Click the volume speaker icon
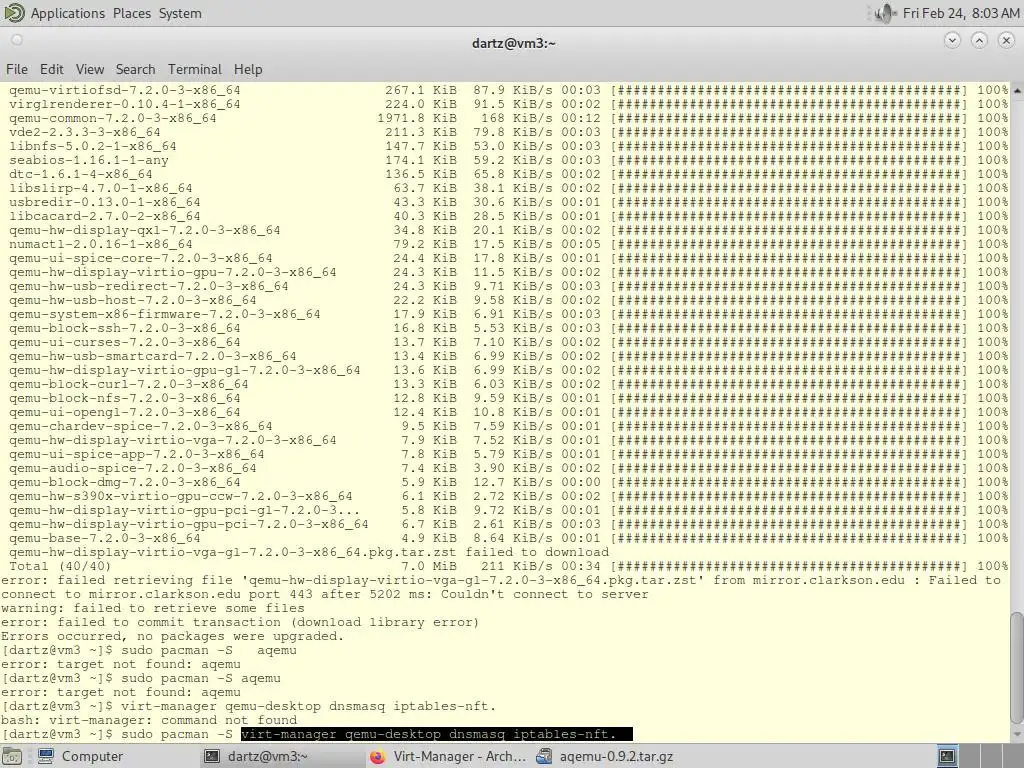 [x=884, y=13]
